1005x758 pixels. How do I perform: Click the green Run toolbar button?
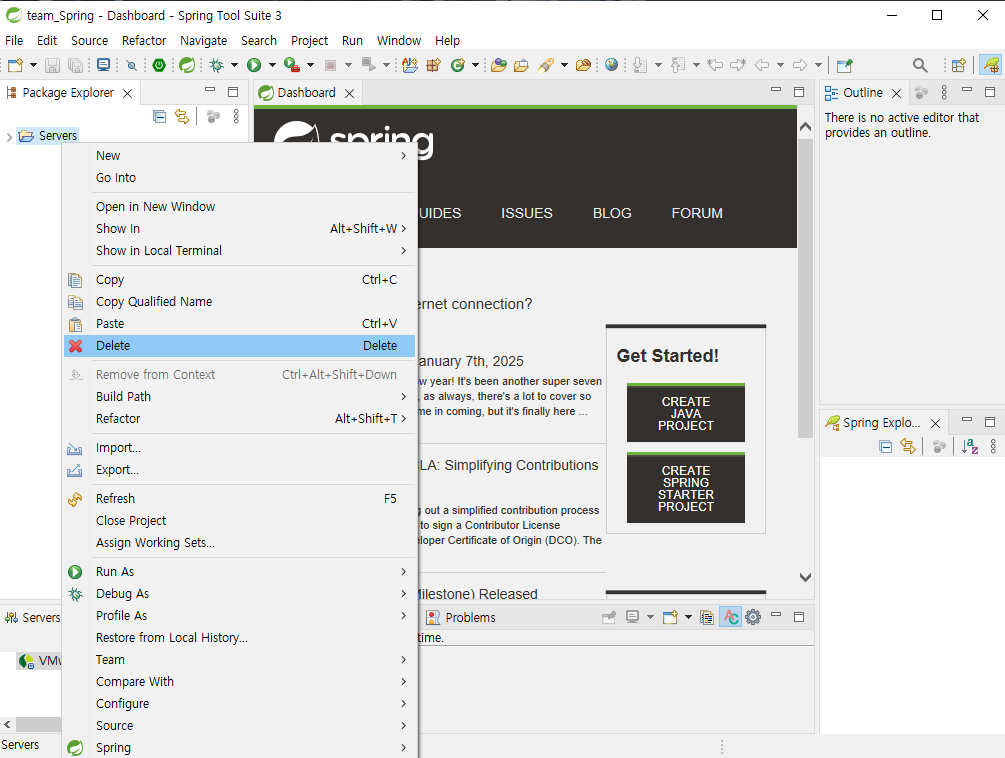(x=254, y=65)
